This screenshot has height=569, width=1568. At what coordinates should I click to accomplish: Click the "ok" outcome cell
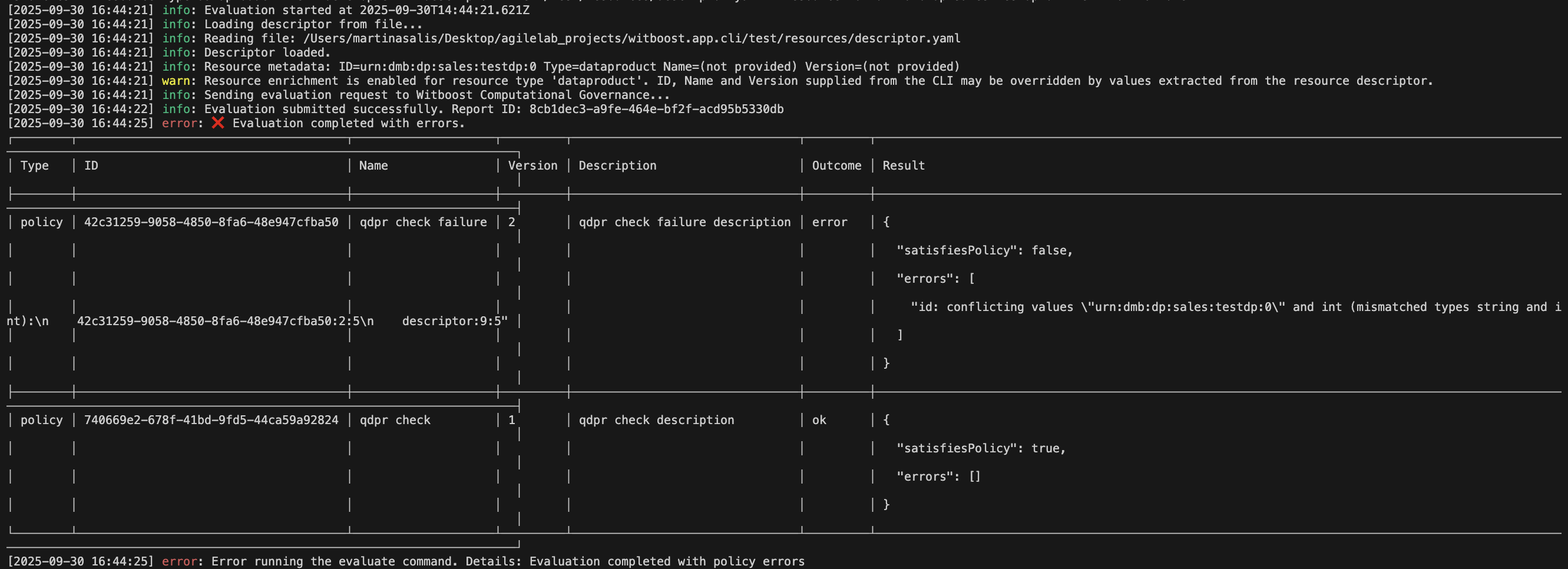[x=819, y=420]
